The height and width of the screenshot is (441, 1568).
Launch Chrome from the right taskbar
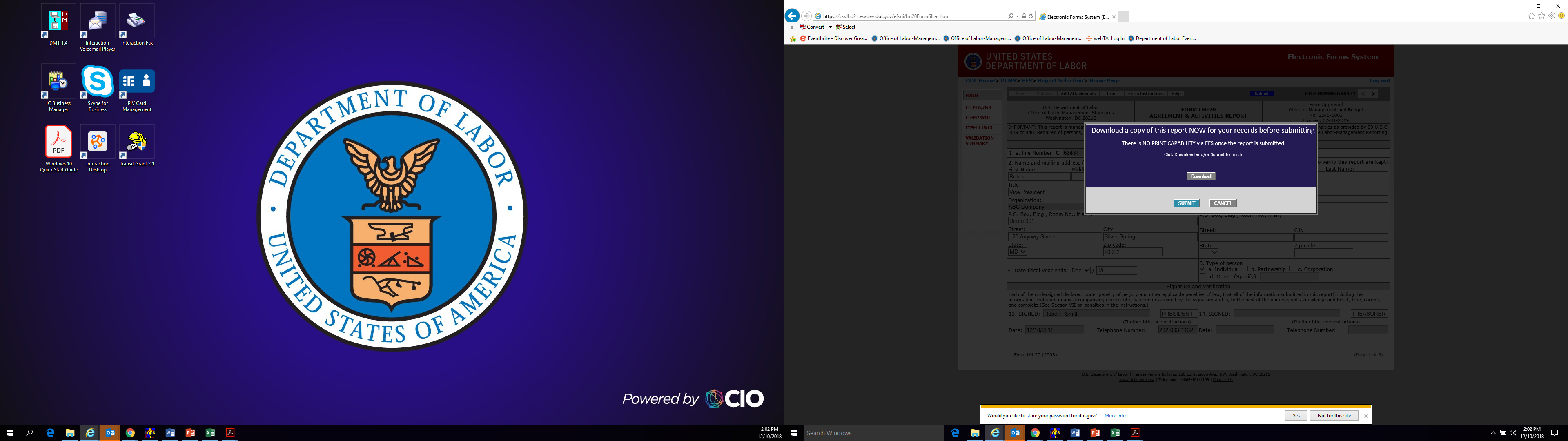pyautogui.click(x=1035, y=433)
